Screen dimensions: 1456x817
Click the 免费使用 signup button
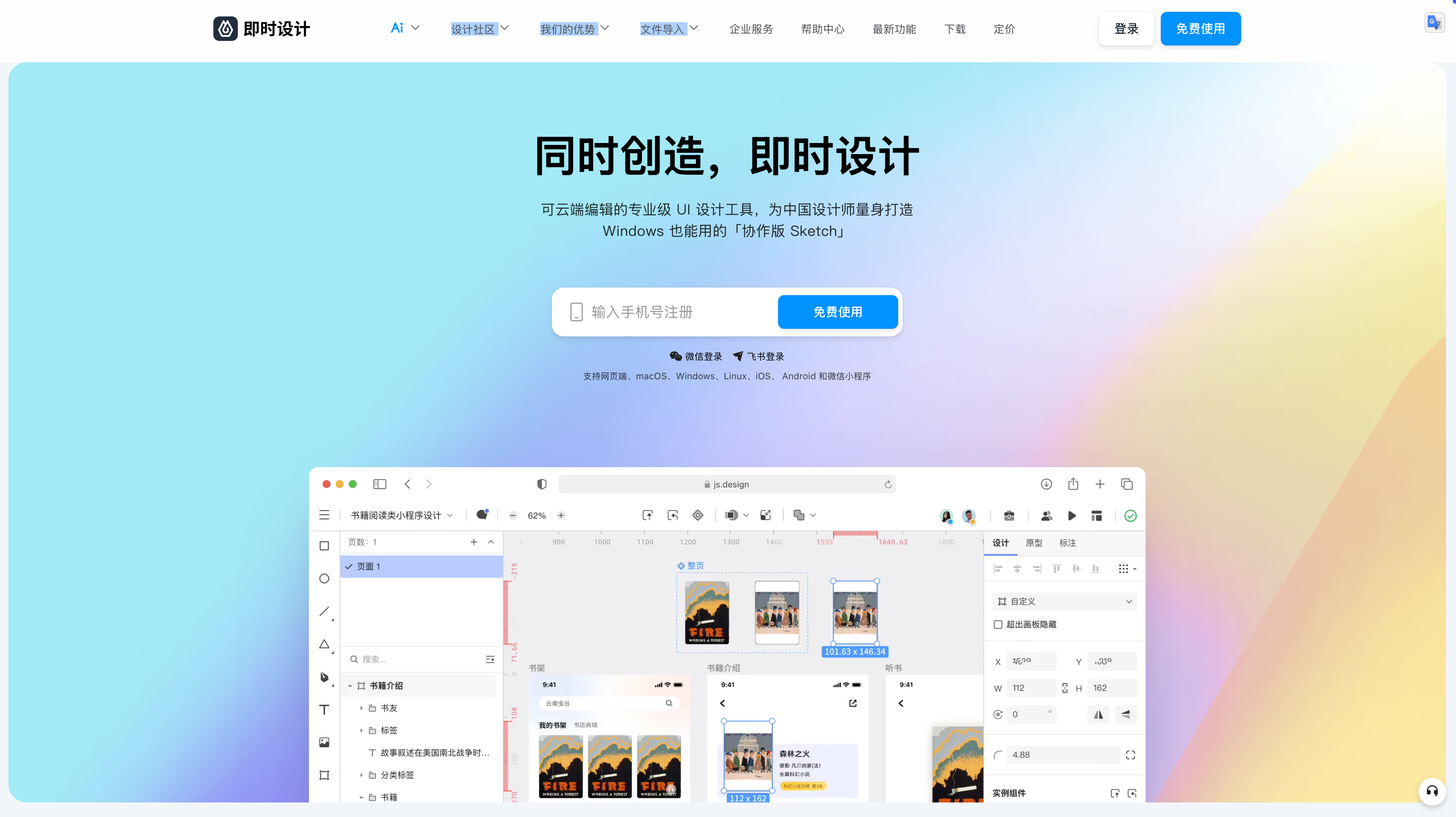tap(837, 311)
